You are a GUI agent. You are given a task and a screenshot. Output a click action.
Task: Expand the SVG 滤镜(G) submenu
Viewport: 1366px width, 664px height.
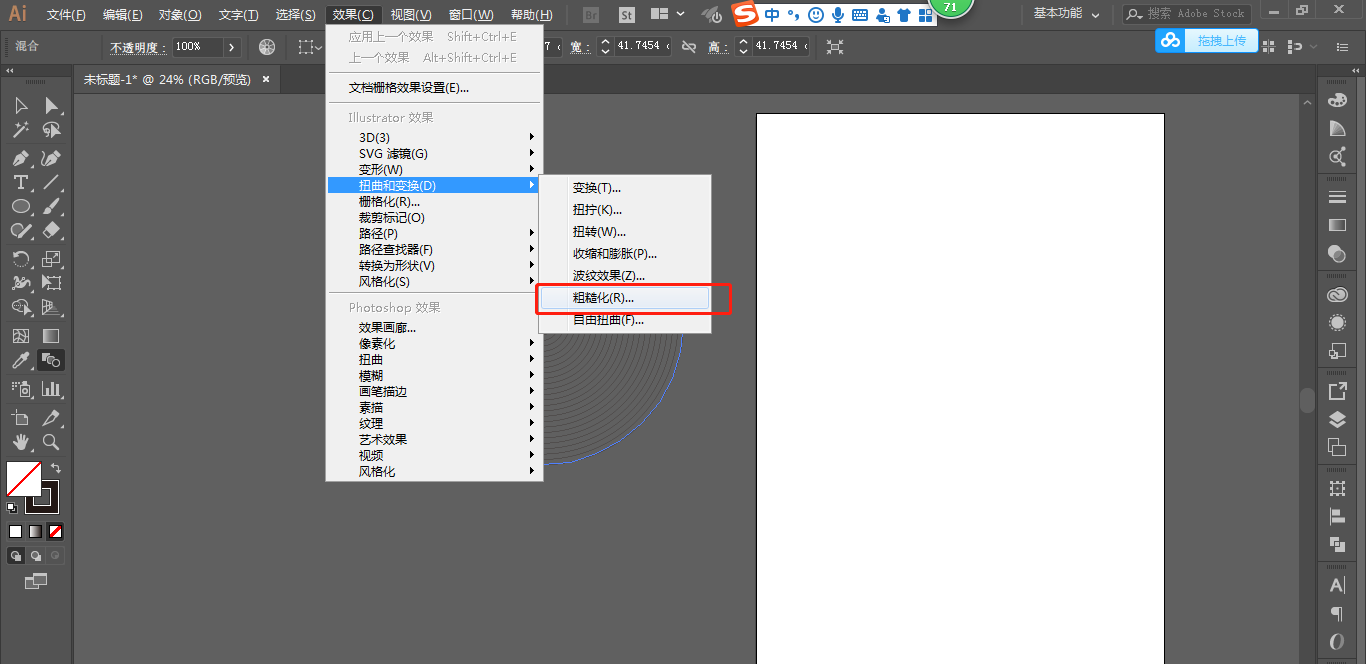434,153
